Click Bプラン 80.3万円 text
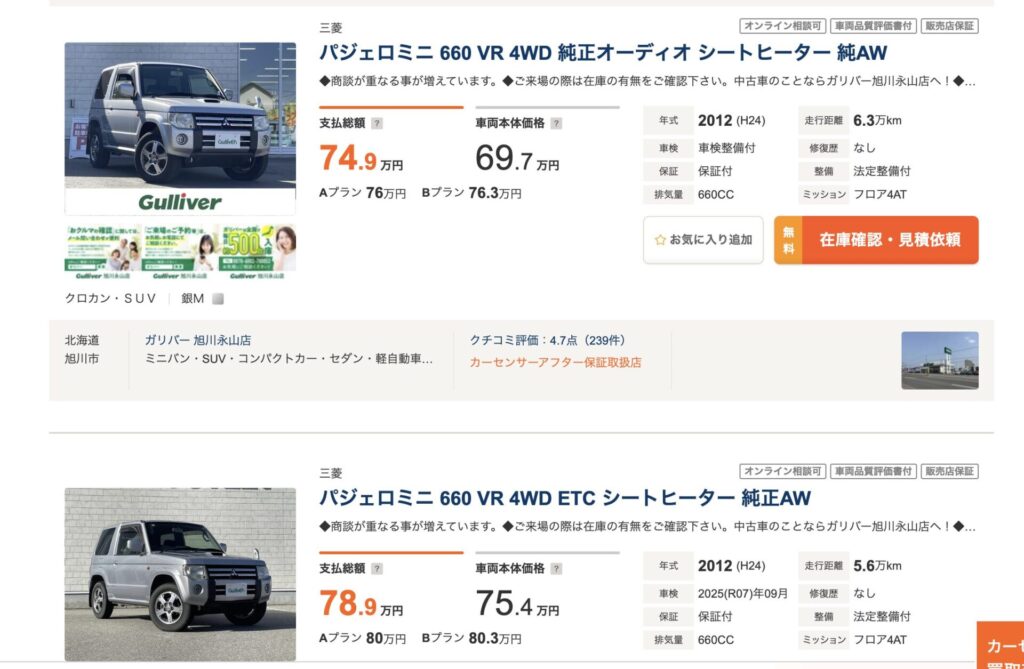1024x669 pixels. pyautogui.click(x=472, y=638)
